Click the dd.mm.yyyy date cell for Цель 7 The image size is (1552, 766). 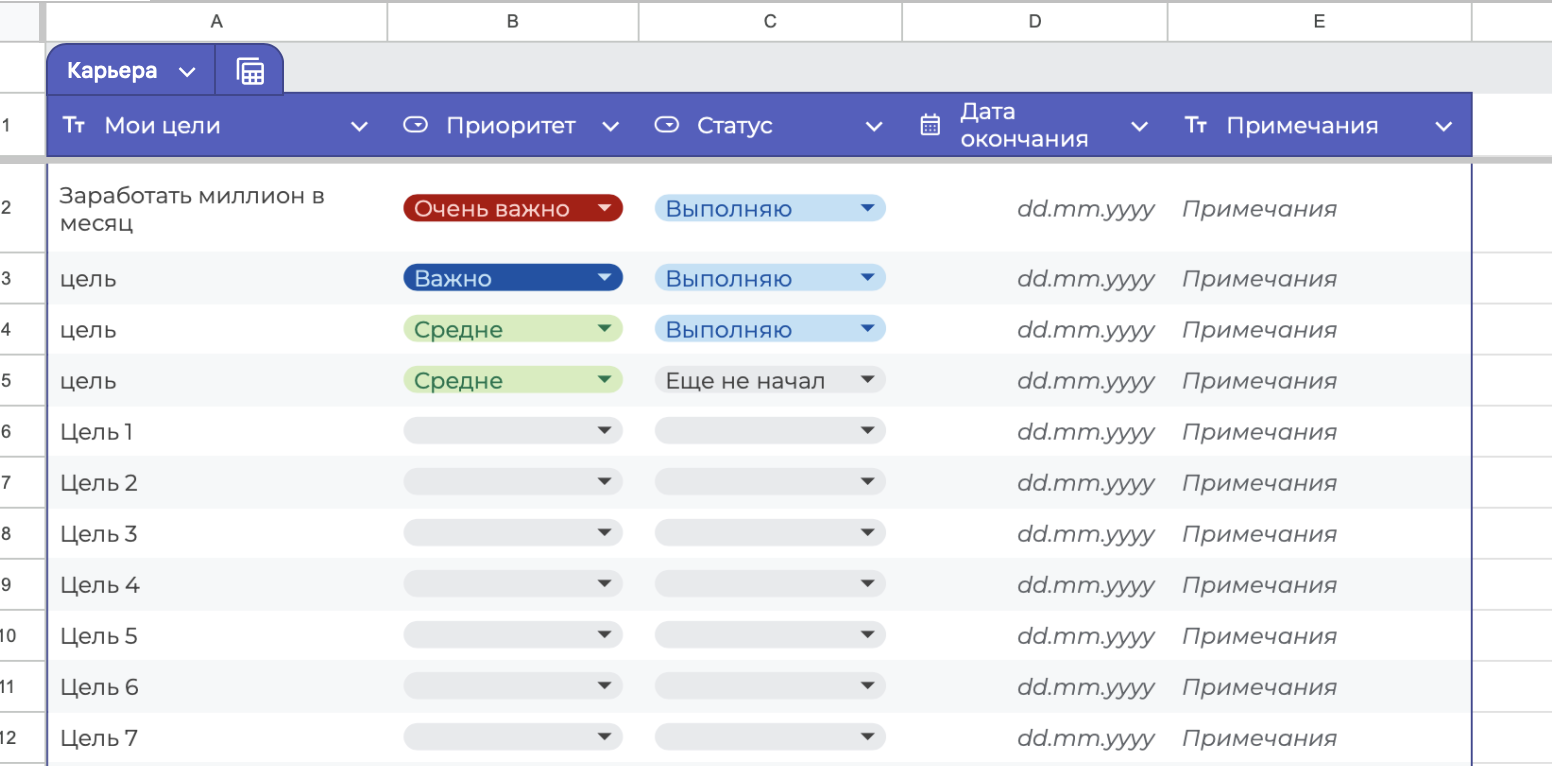tap(1035, 737)
